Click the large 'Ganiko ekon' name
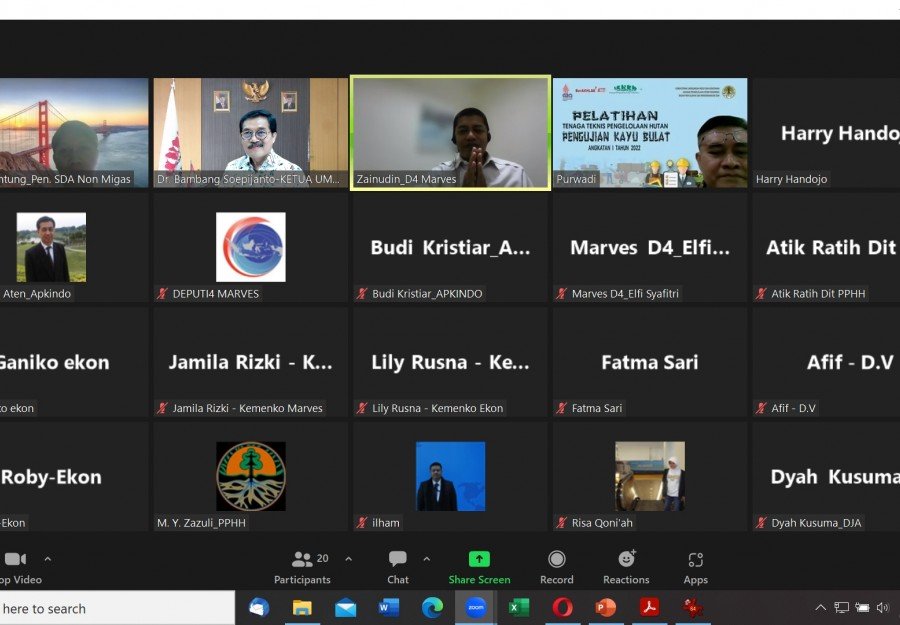This screenshot has width=900, height=625. (x=55, y=362)
